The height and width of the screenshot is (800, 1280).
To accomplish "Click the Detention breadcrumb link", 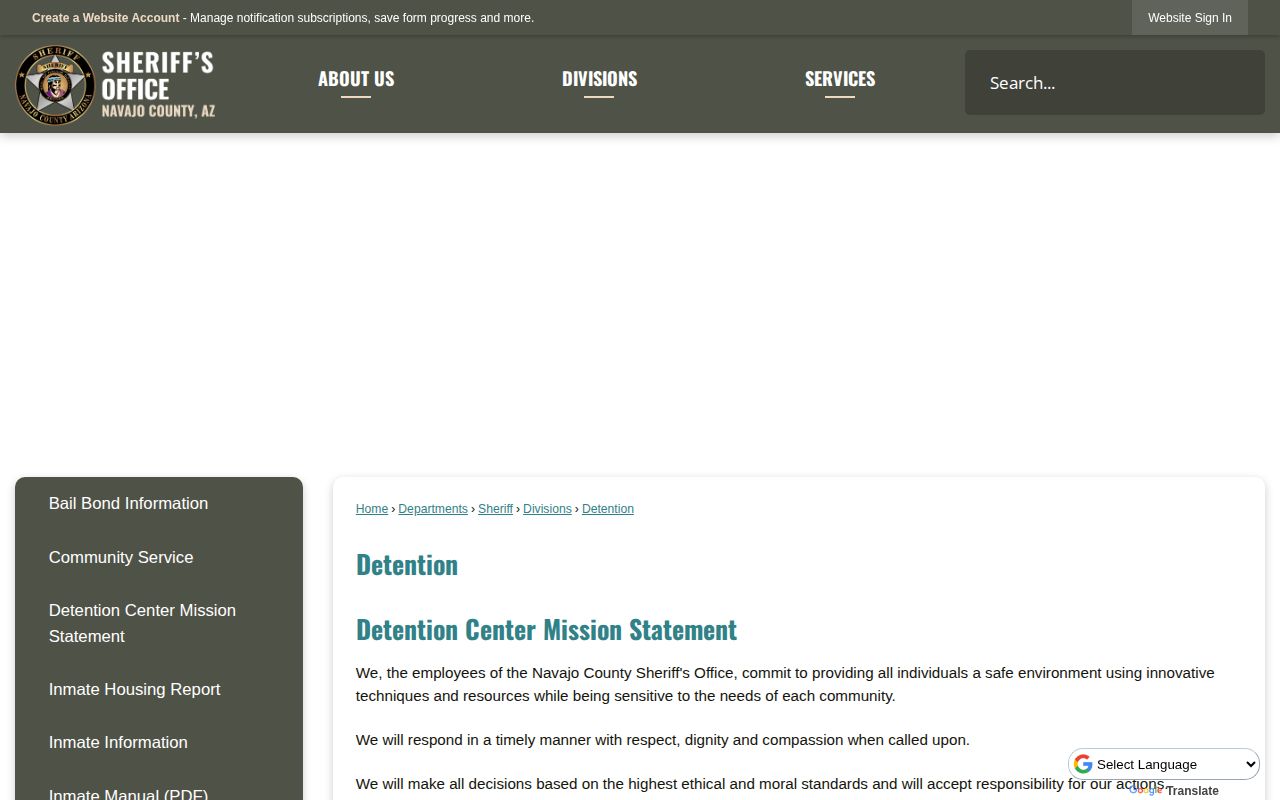I will pos(608,509).
